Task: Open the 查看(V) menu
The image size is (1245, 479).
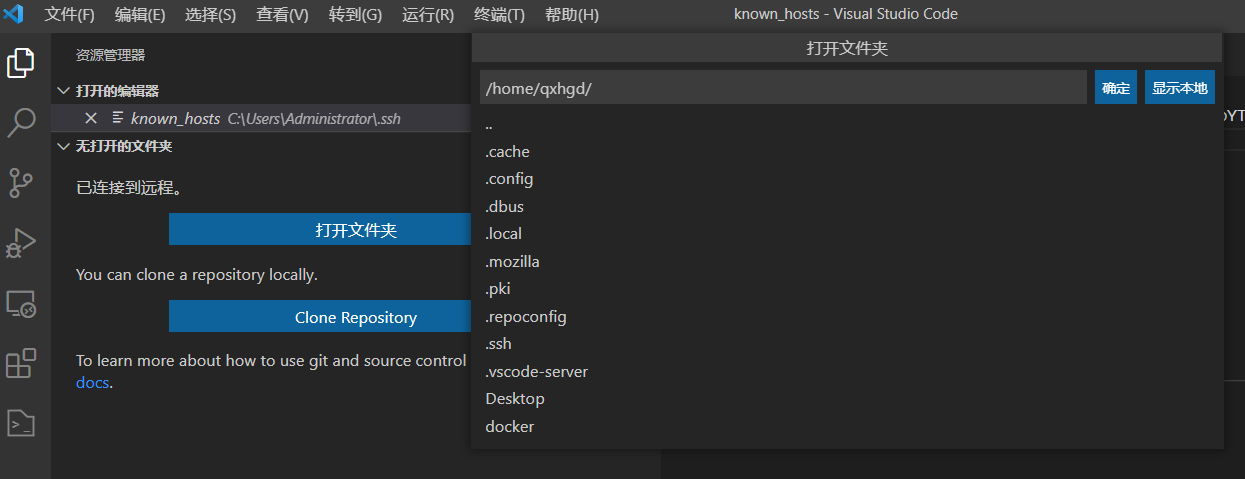Action: pos(283,15)
